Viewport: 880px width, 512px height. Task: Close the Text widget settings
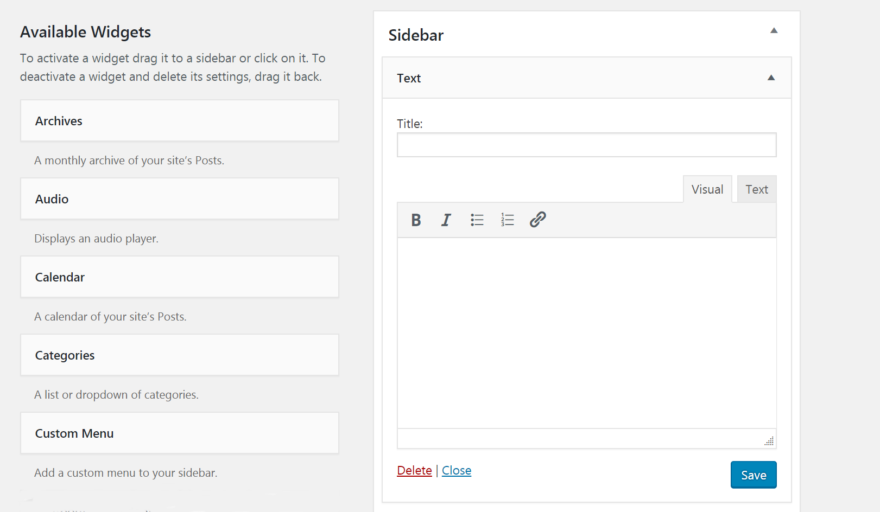(456, 471)
